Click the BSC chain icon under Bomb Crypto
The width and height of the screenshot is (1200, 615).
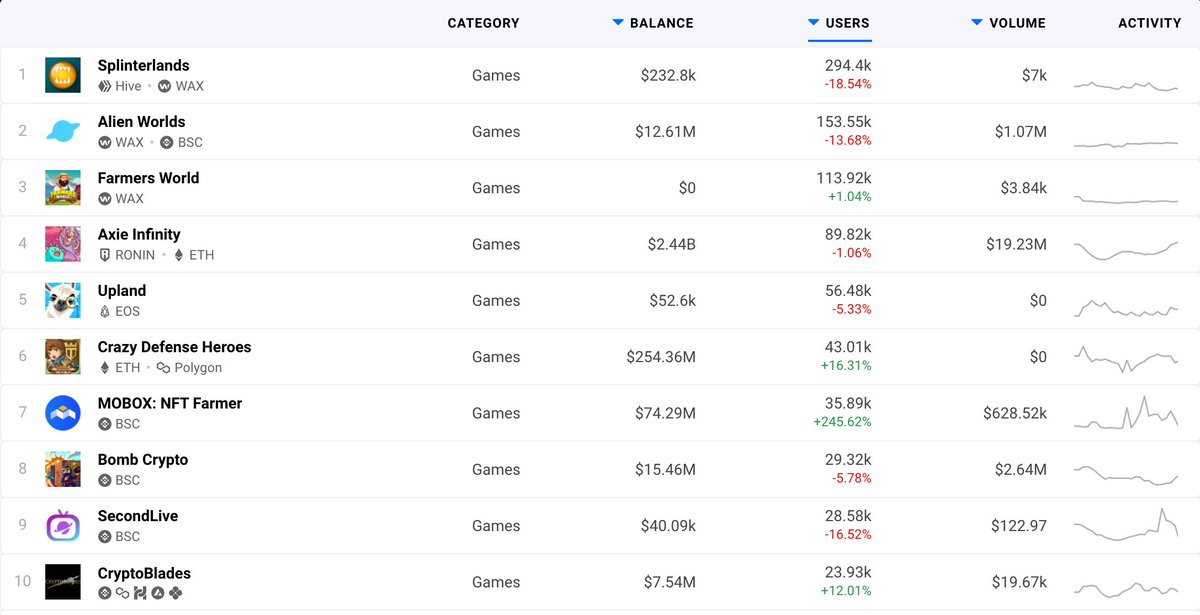[x=104, y=480]
